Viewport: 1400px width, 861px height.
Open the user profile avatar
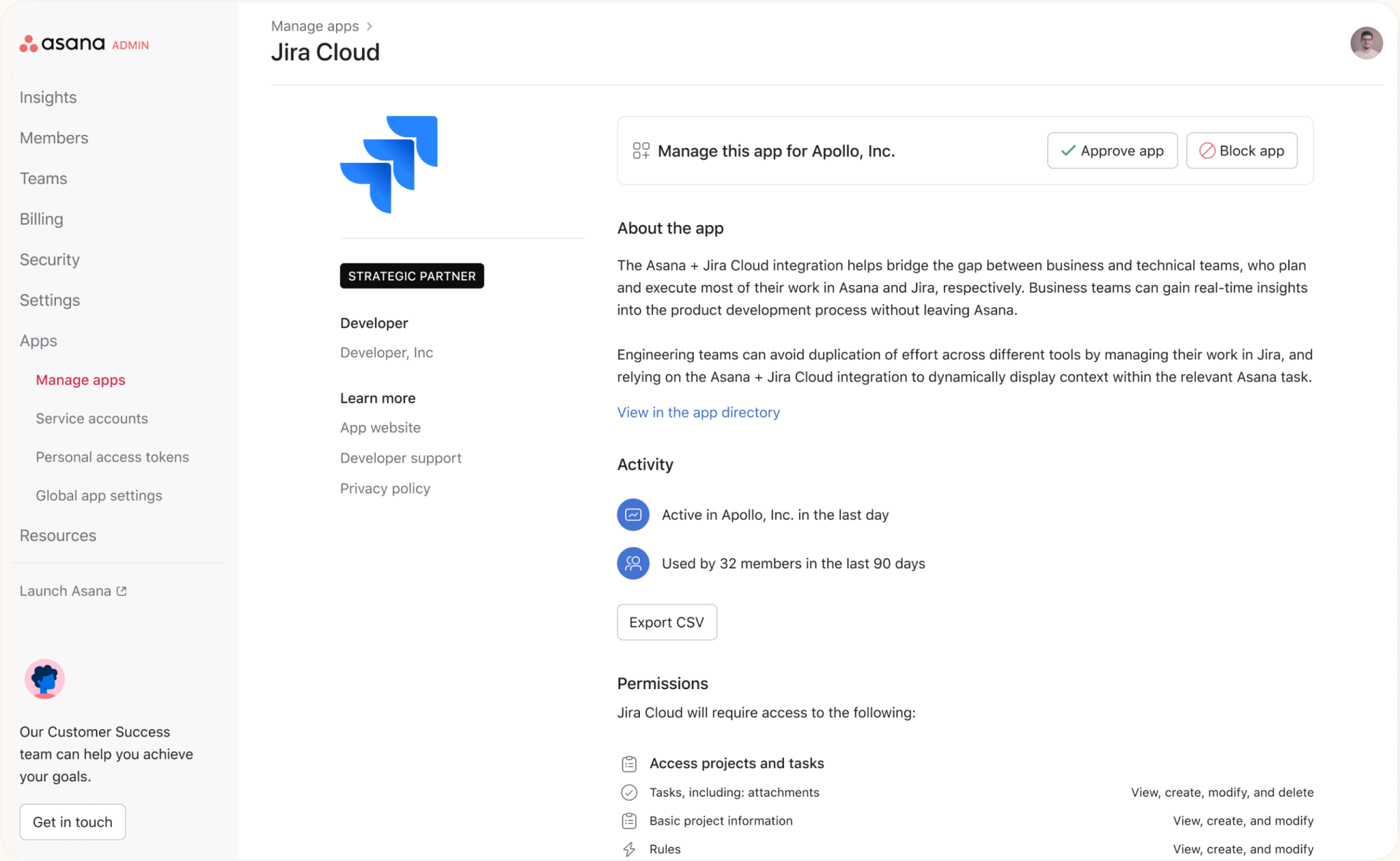1366,43
